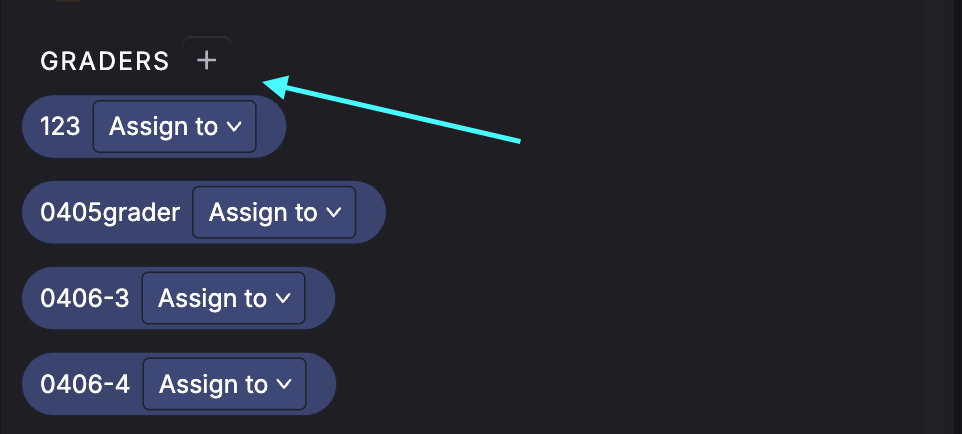Expand Assign to menu for grader 0406-4
Image resolution: width=962 pixels, height=434 pixels.
[x=224, y=385]
